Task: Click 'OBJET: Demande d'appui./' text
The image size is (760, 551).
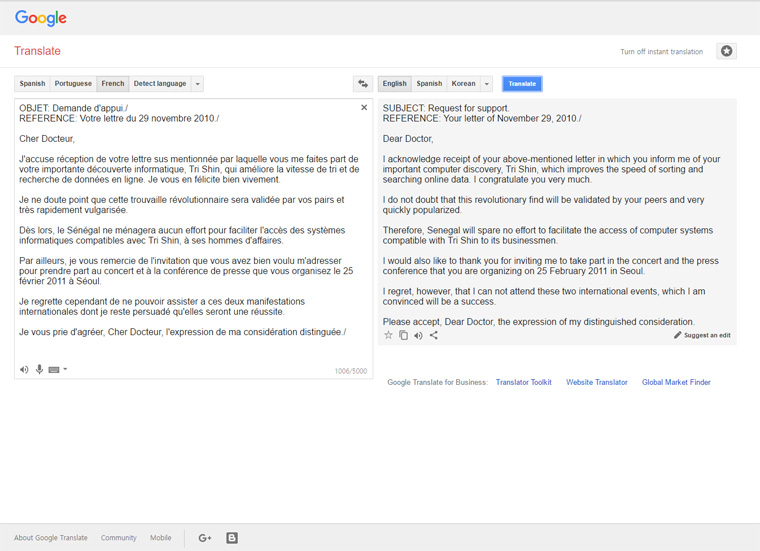Action: tap(74, 108)
